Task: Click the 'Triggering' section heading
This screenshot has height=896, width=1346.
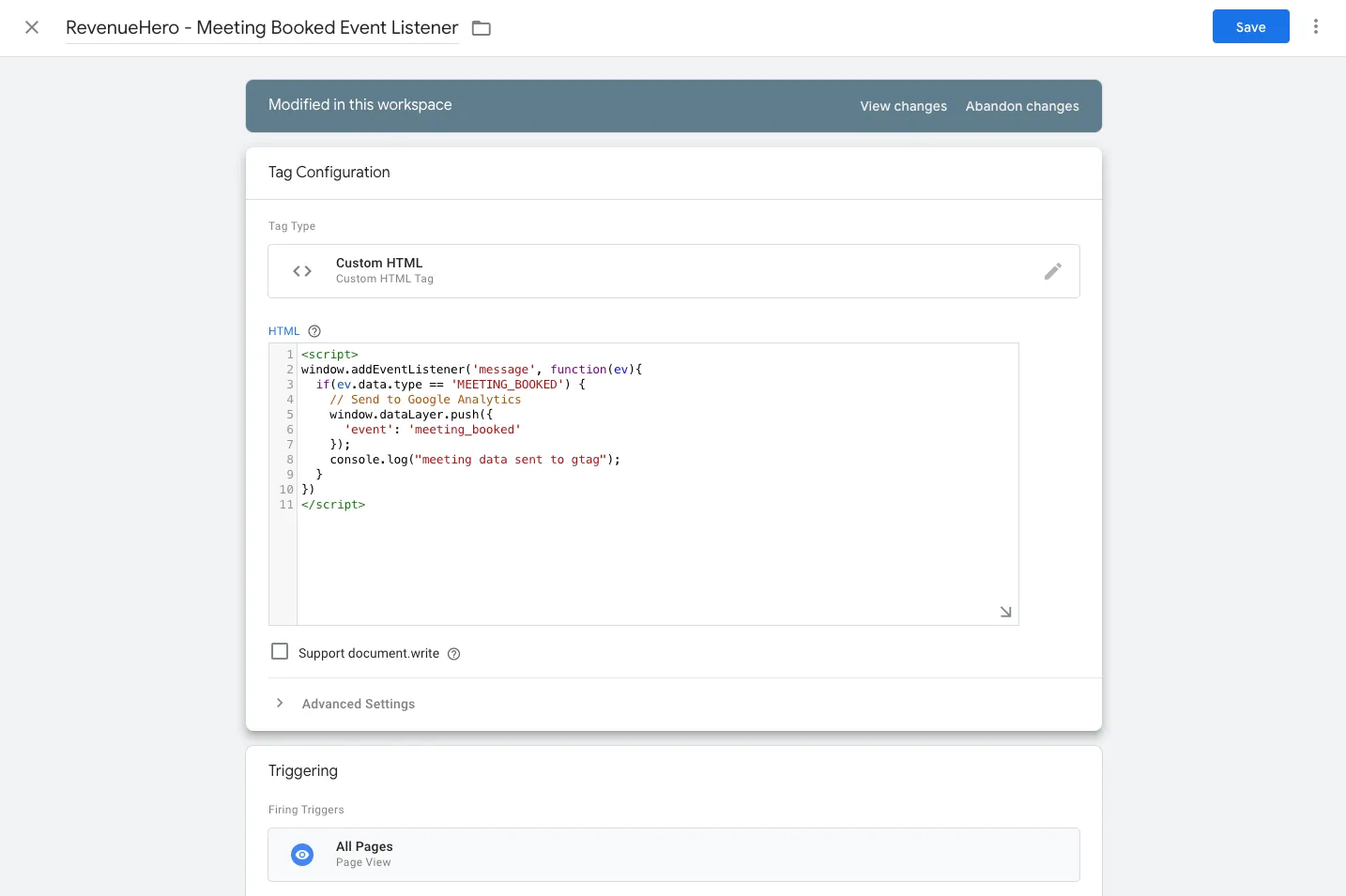Action: coord(303,771)
